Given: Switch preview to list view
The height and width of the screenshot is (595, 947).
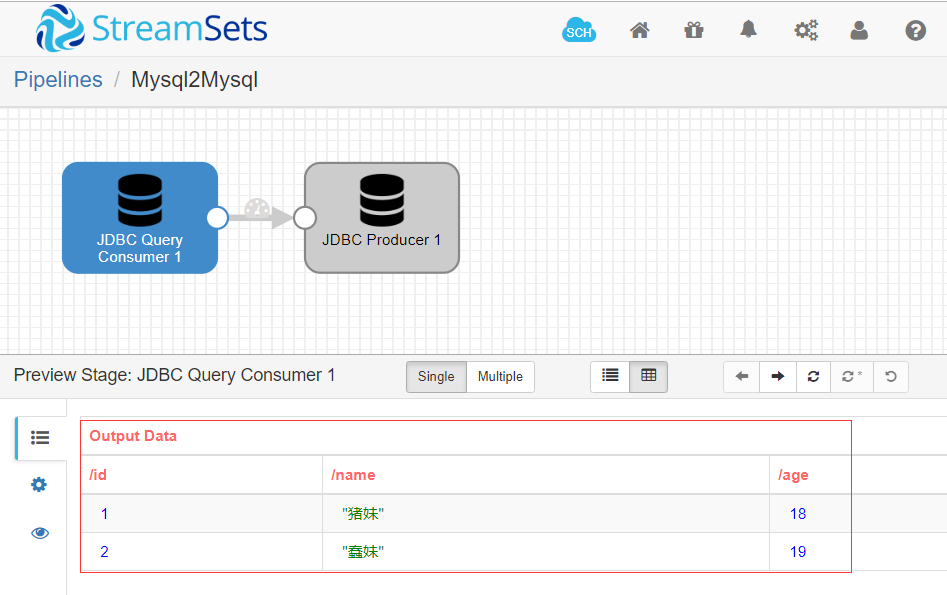Looking at the screenshot, I should [x=610, y=376].
